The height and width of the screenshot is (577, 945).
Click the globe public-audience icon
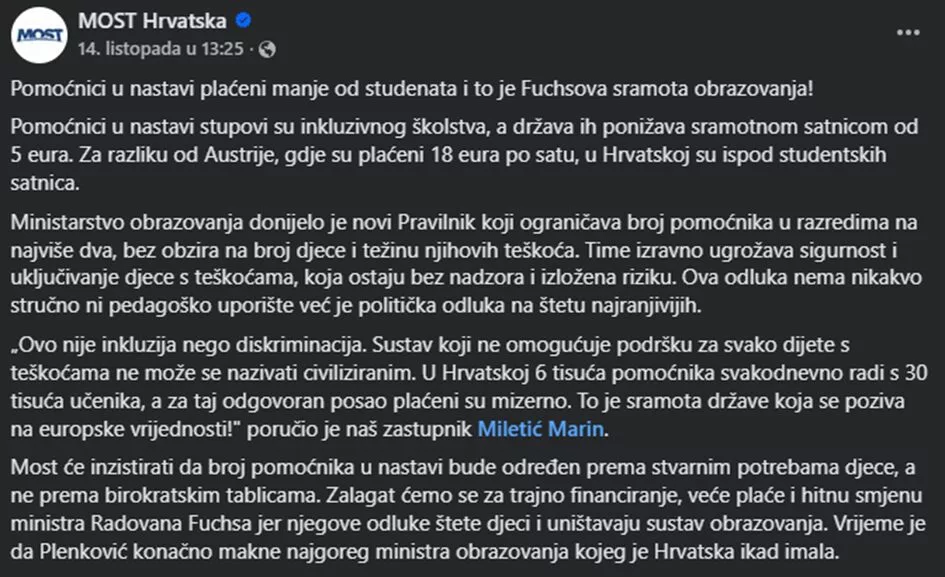point(267,48)
